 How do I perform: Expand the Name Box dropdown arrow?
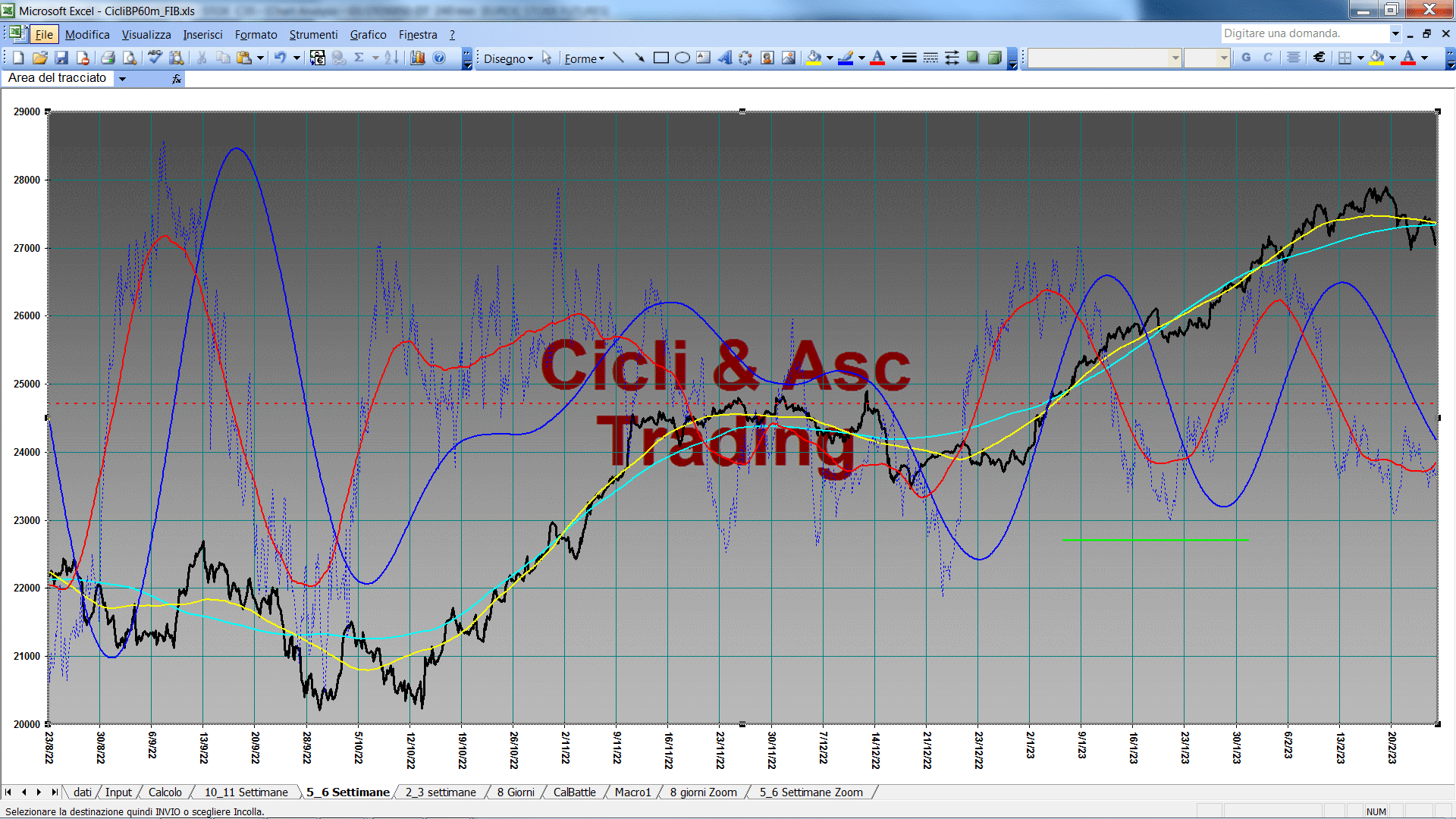pos(122,78)
